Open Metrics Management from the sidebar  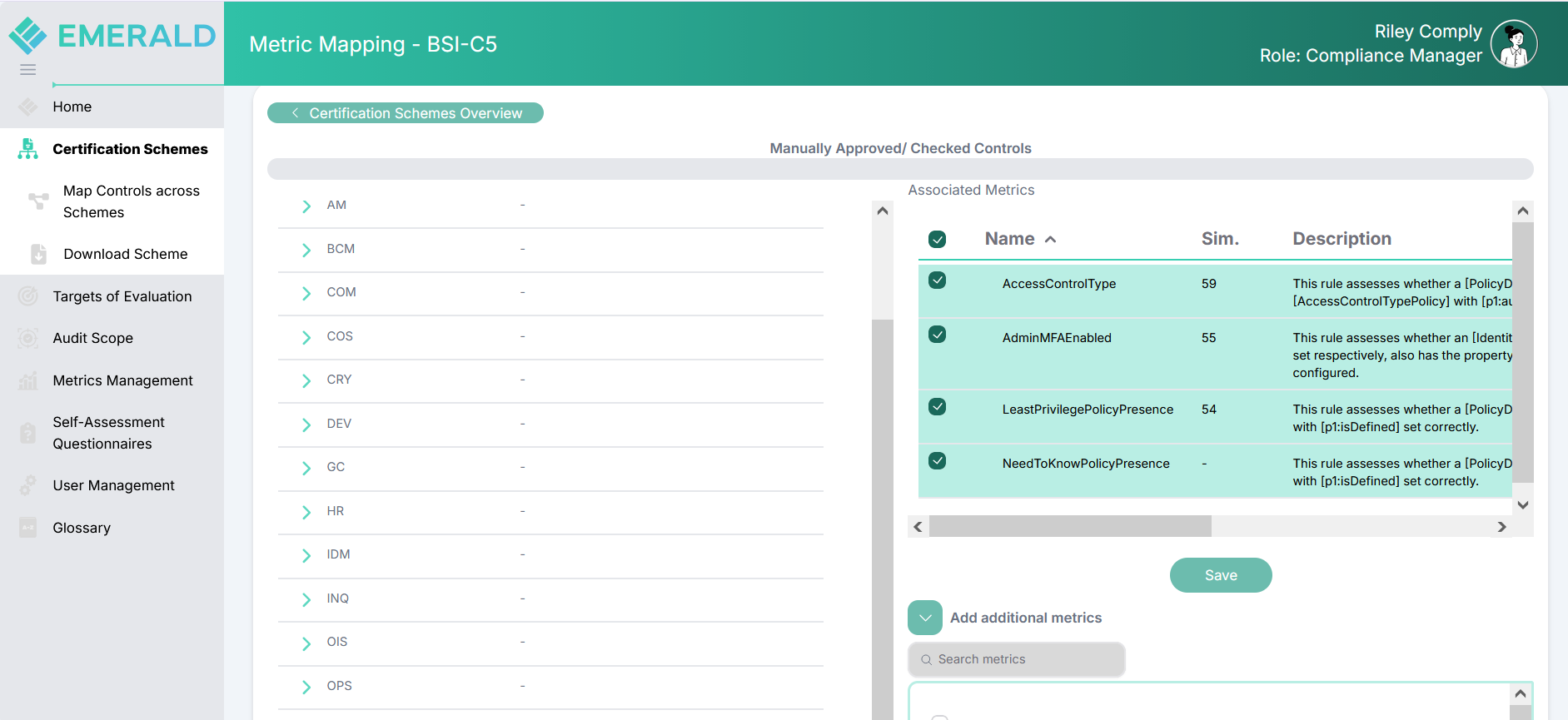pos(123,380)
